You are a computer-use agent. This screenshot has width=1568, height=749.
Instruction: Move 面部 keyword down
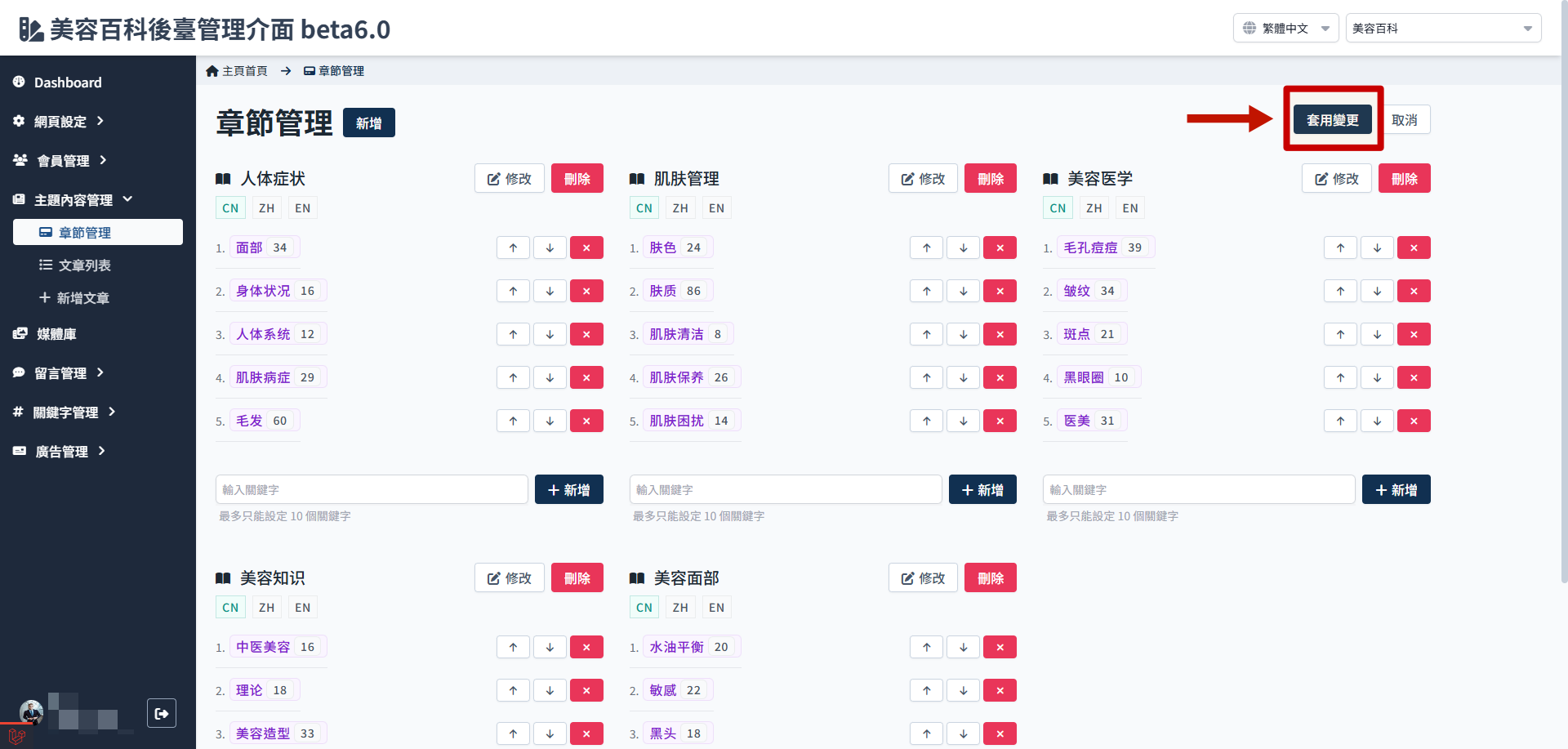pyautogui.click(x=550, y=247)
